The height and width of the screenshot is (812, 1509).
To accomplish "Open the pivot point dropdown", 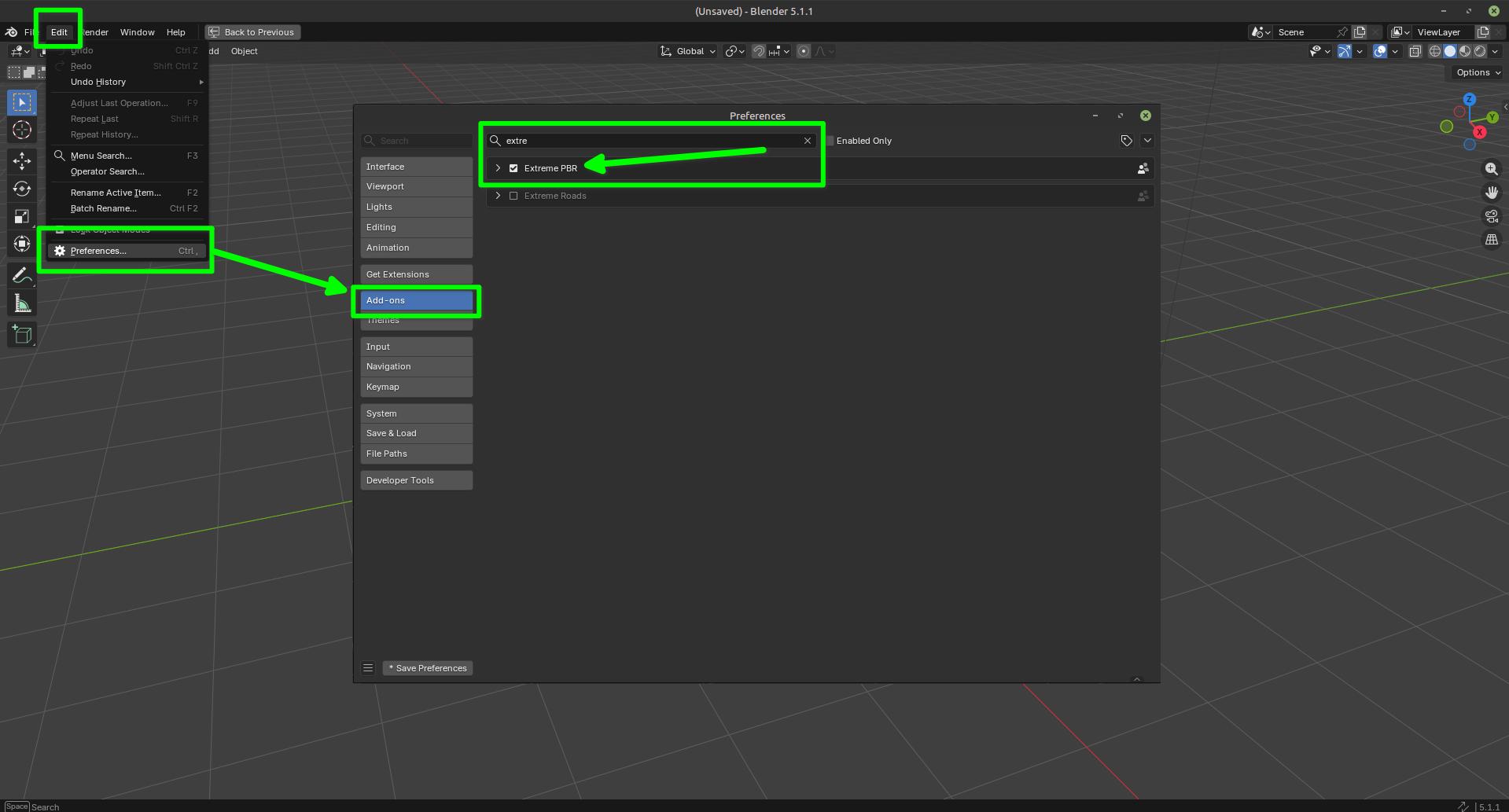I will pyautogui.click(x=734, y=51).
